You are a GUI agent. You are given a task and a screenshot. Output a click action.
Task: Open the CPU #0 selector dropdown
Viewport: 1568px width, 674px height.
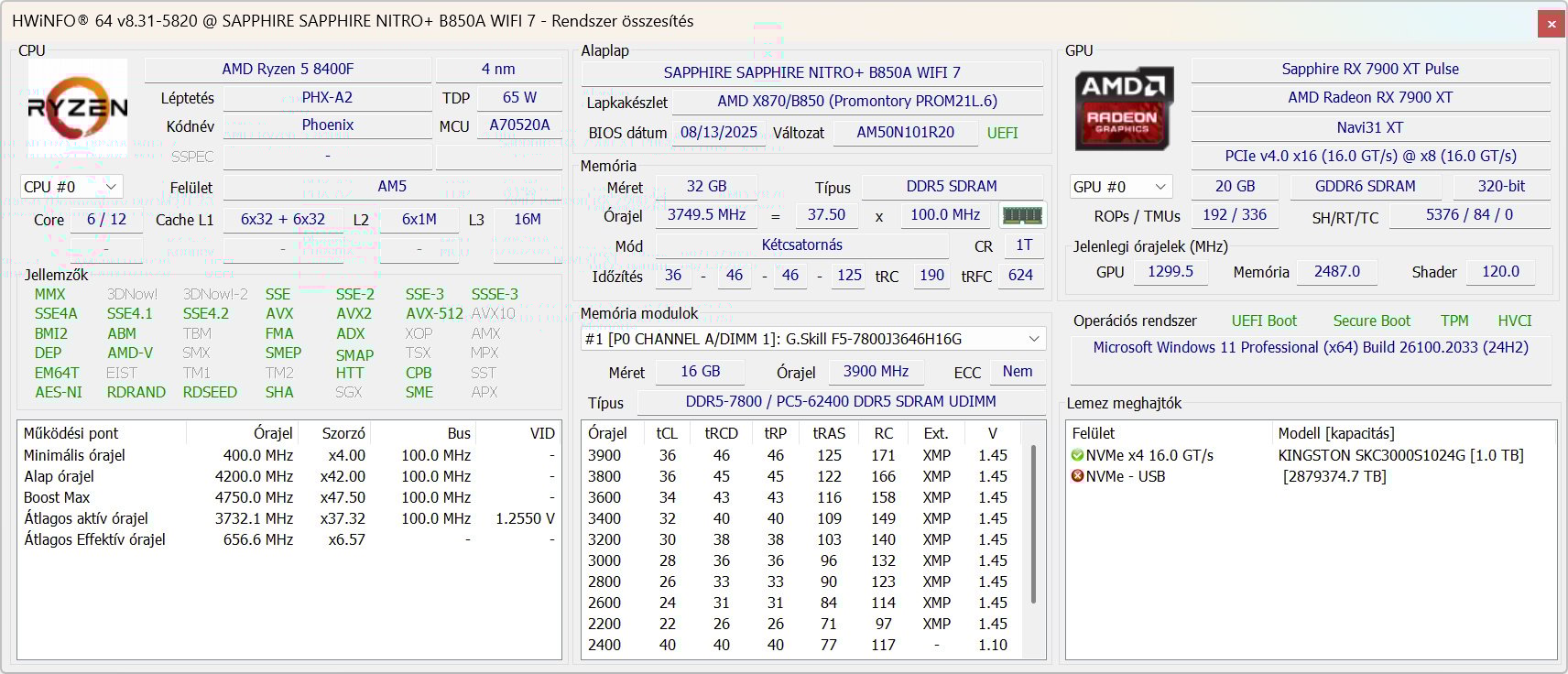pos(71,187)
